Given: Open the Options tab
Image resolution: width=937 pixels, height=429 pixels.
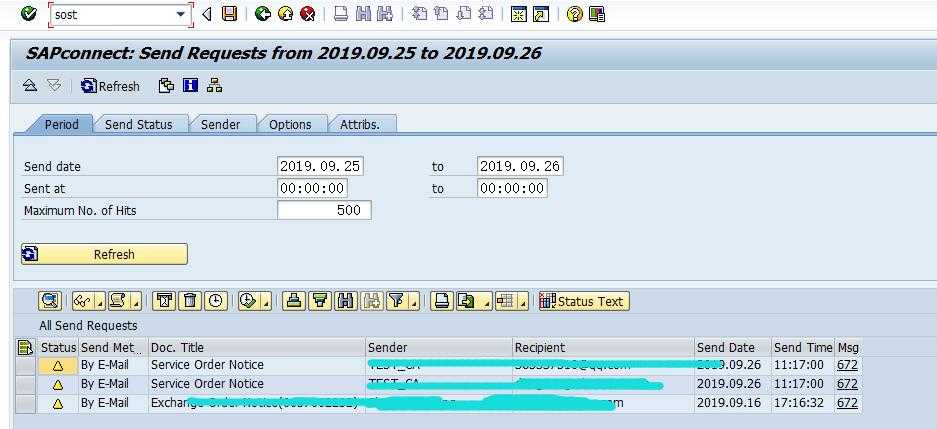Looking at the screenshot, I should pos(290,124).
